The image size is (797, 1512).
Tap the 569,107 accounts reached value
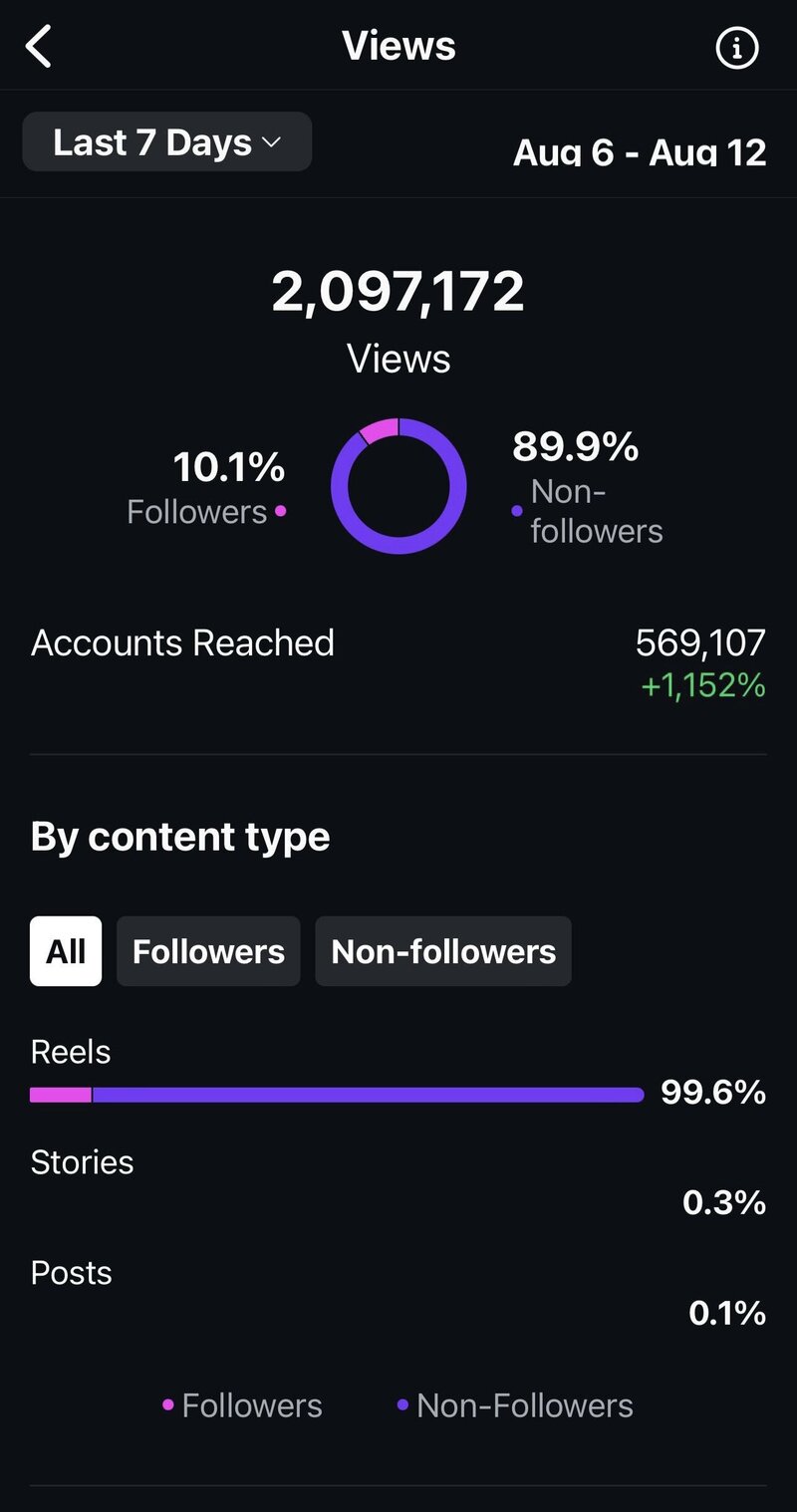coord(700,642)
